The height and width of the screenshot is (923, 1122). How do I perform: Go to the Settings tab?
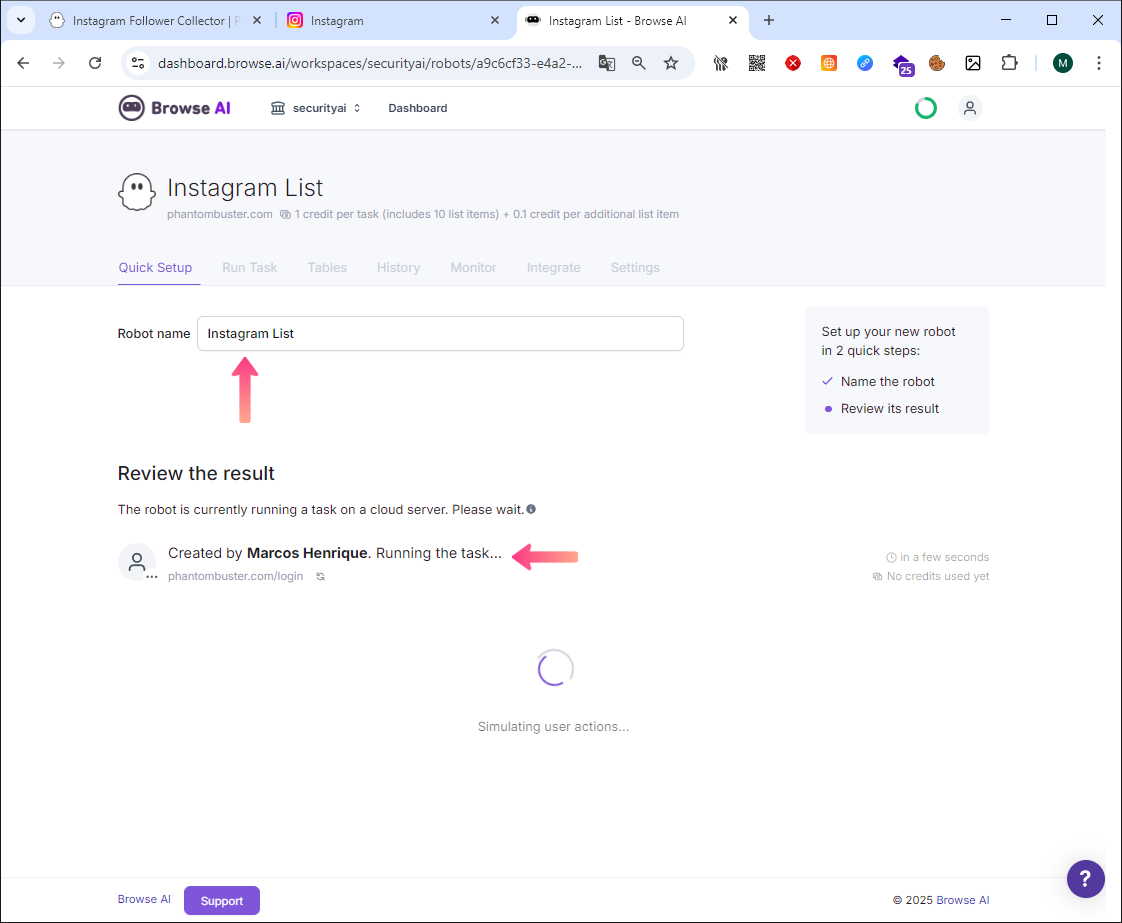635,268
